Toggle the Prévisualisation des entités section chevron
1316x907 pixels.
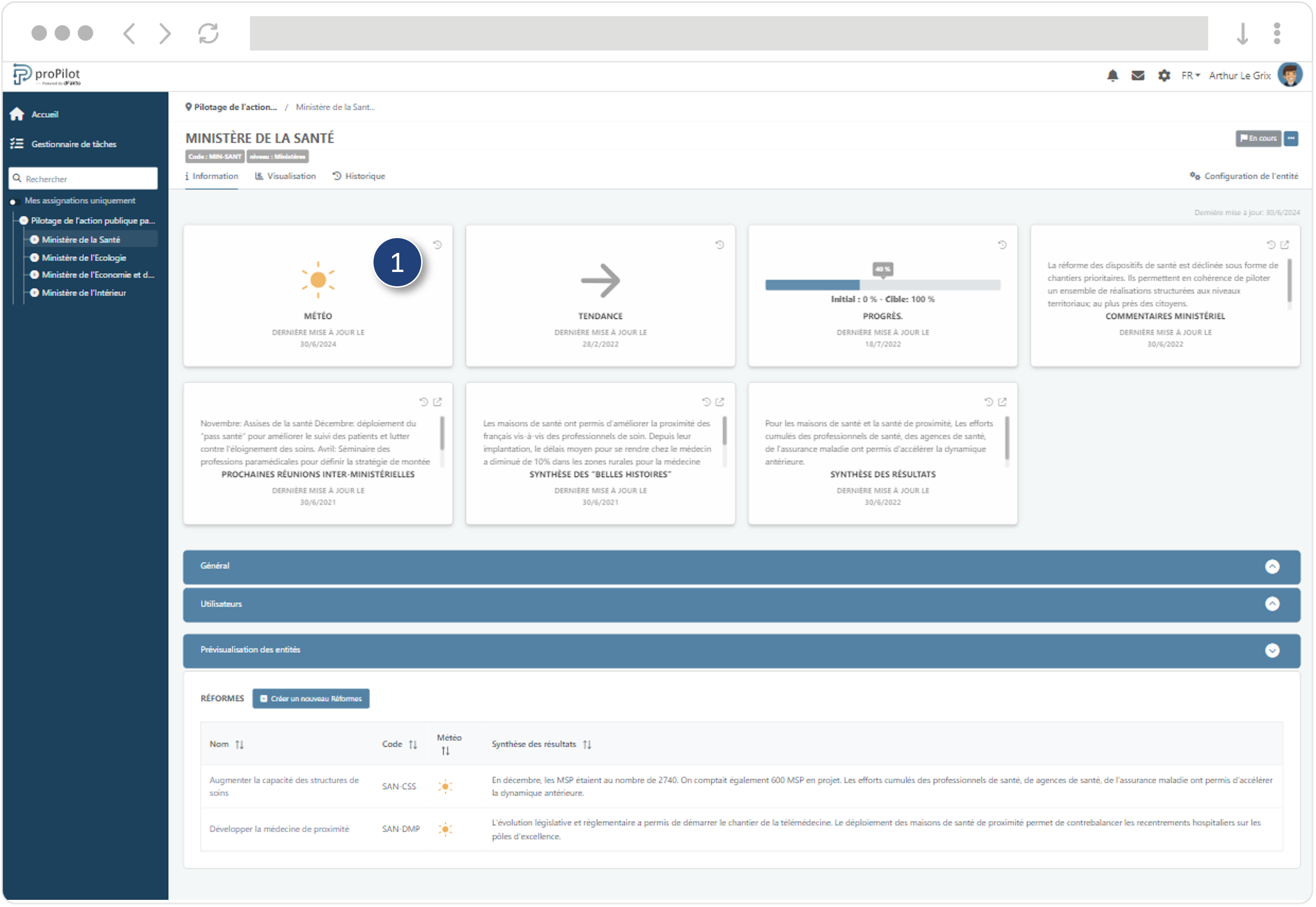[1272, 651]
